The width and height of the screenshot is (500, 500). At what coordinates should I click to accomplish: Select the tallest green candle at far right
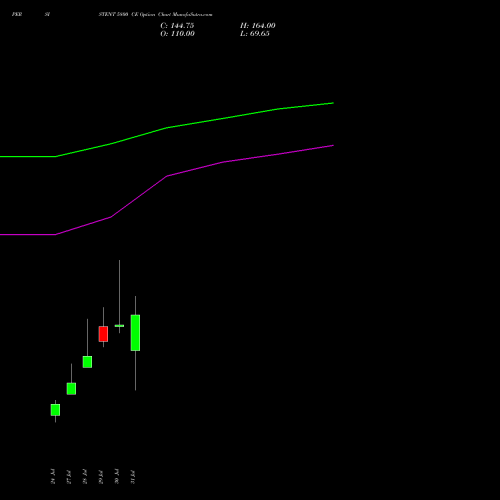click(135, 333)
